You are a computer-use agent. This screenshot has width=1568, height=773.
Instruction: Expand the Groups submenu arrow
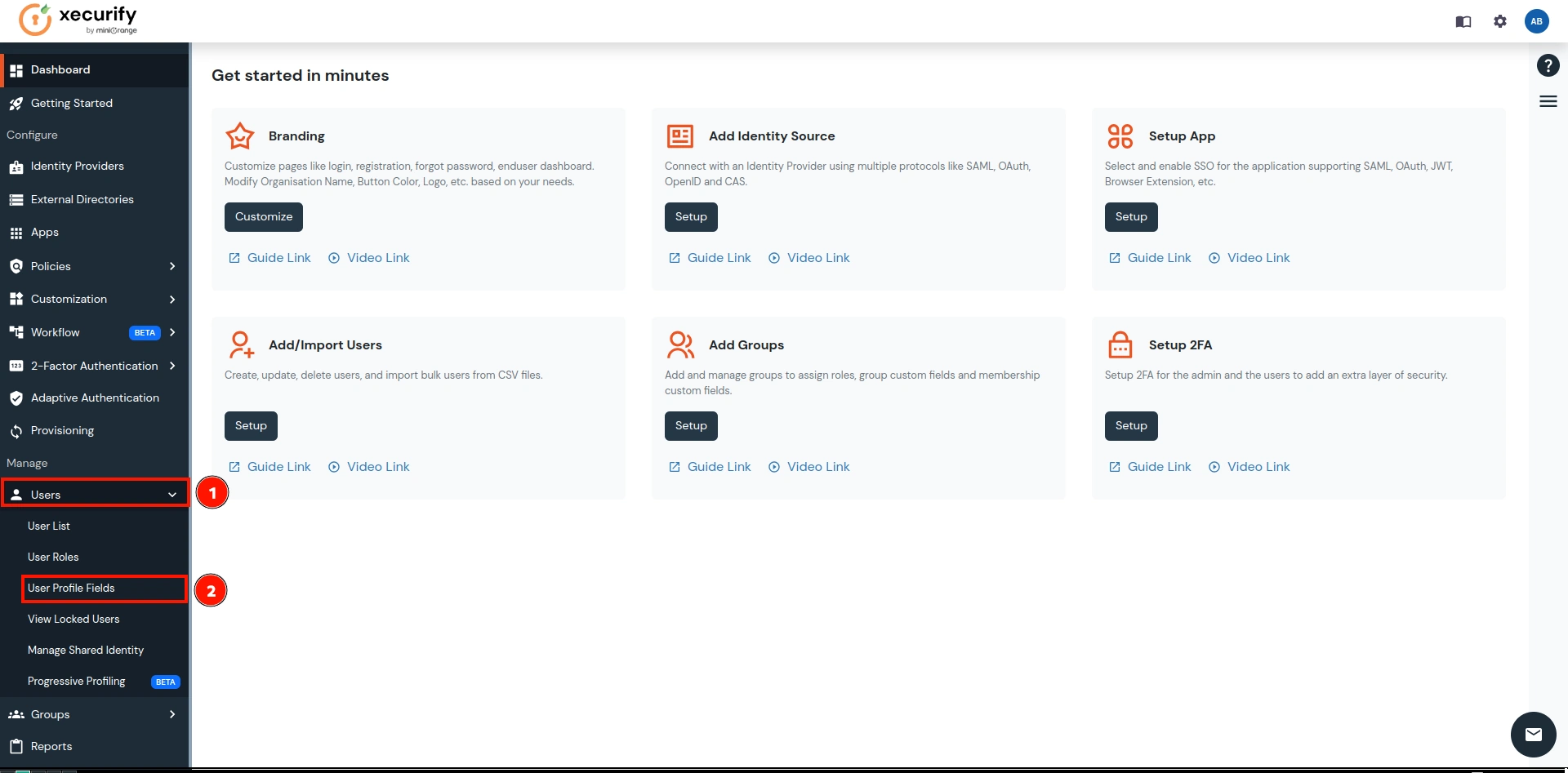point(172,714)
